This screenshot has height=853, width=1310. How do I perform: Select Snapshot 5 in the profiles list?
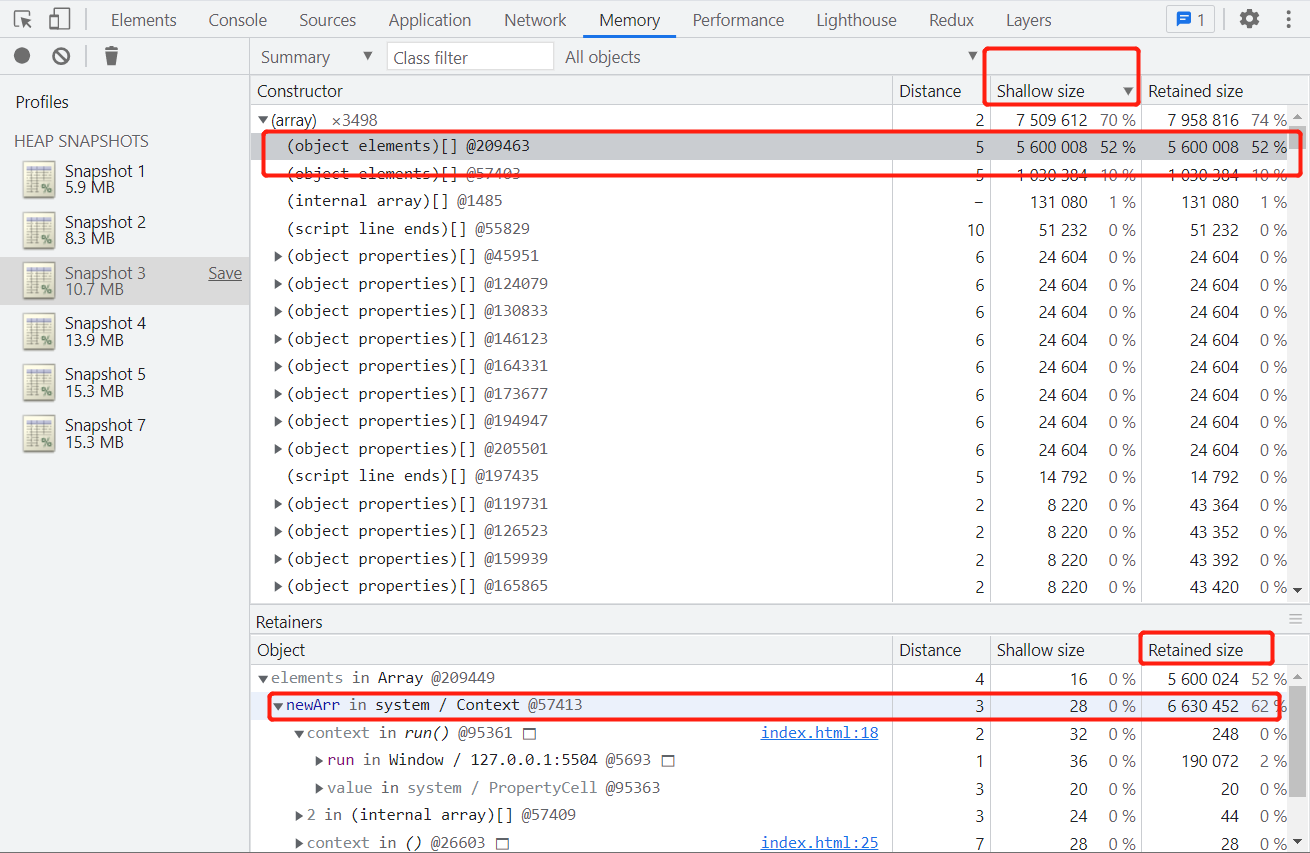tap(124, 382)
